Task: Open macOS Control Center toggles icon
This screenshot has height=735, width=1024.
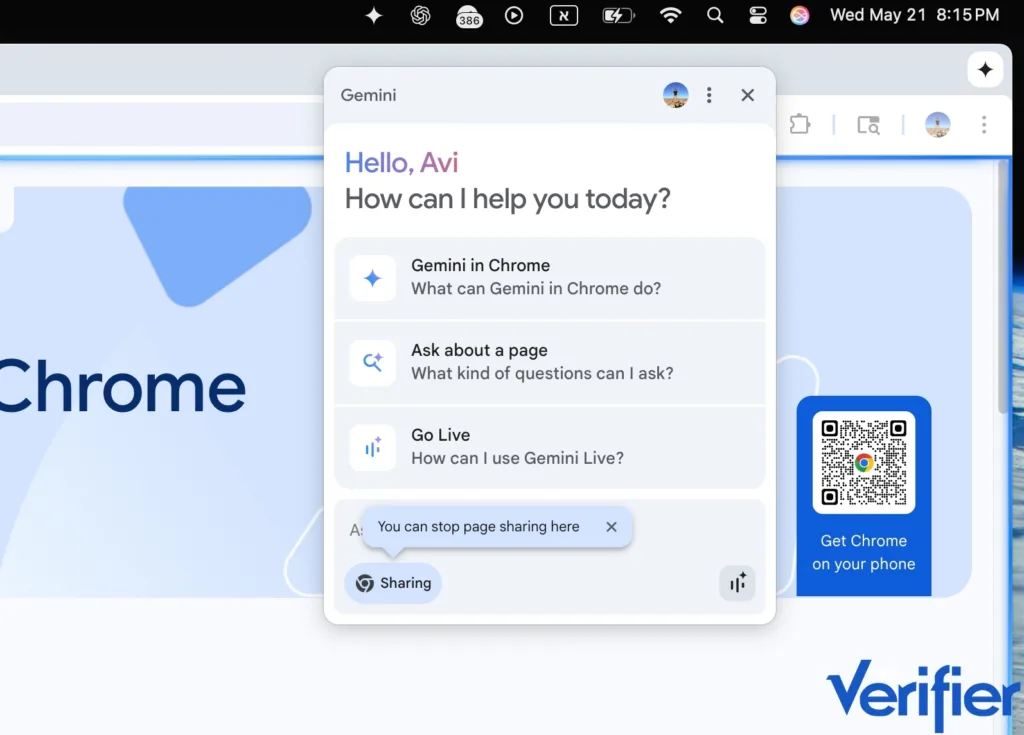Action: pos(758,15)
